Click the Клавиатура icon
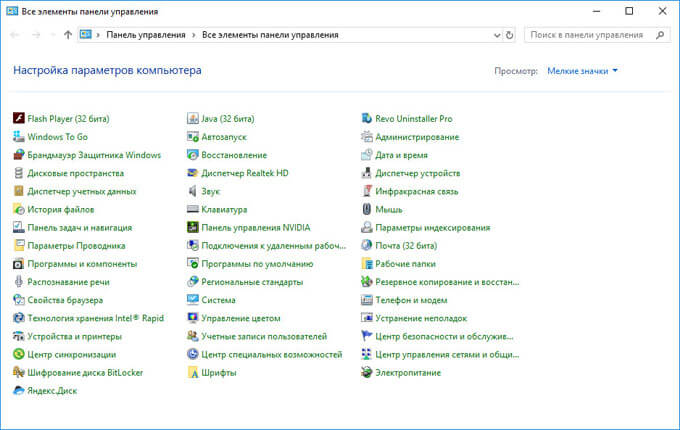680x430 pixels. pos(193,209)
